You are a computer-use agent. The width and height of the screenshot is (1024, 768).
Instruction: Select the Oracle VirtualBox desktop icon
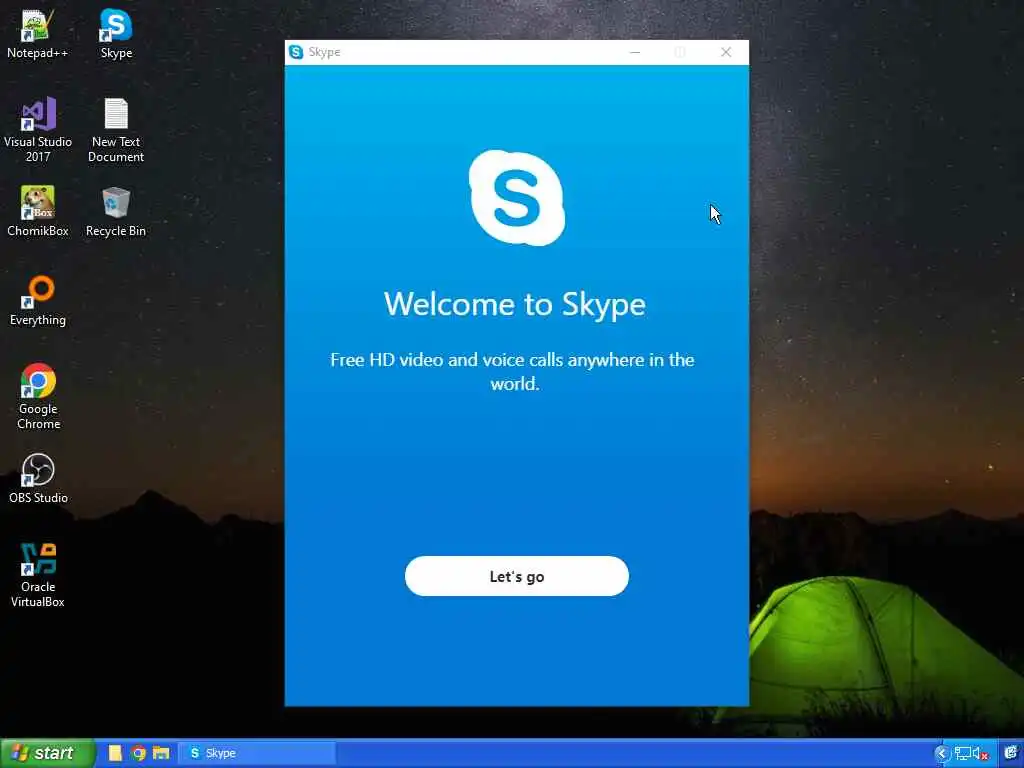[38, 575]
